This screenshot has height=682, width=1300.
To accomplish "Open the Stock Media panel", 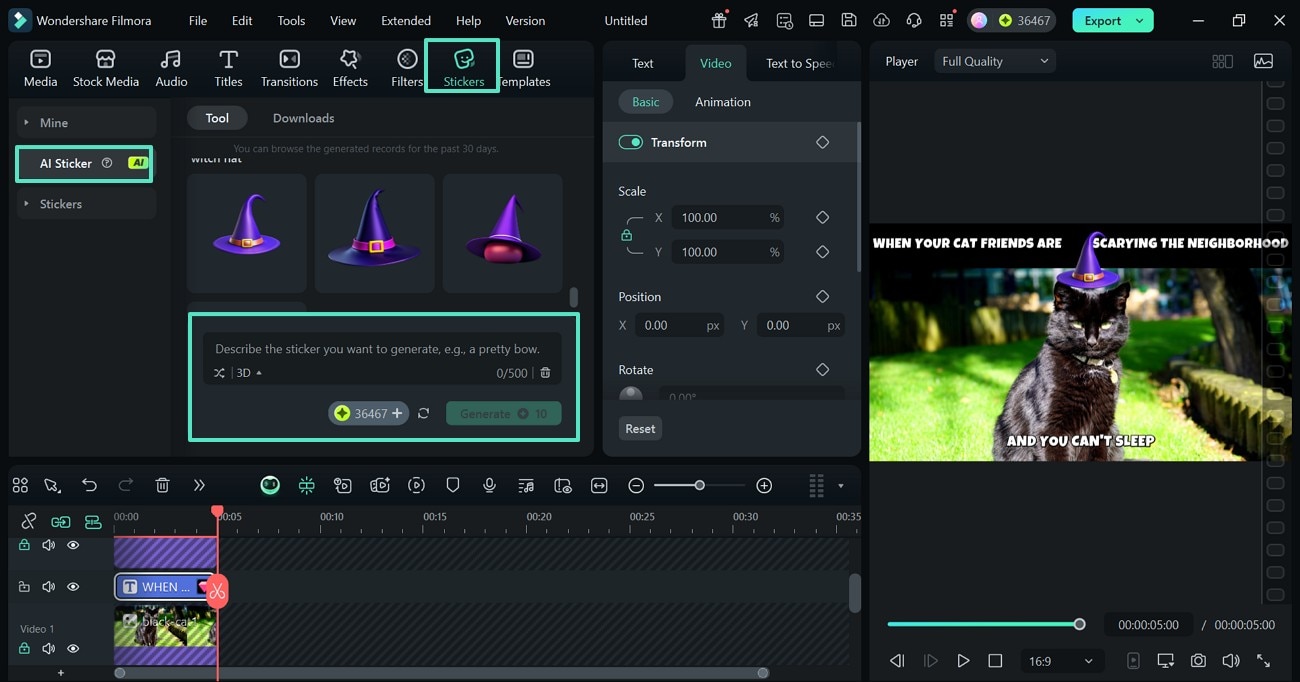I will [106, 68].
